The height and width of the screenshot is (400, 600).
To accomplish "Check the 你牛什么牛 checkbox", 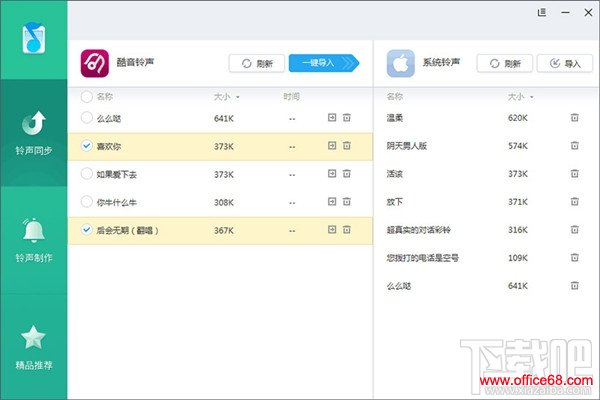I will [x=86, y=201].
